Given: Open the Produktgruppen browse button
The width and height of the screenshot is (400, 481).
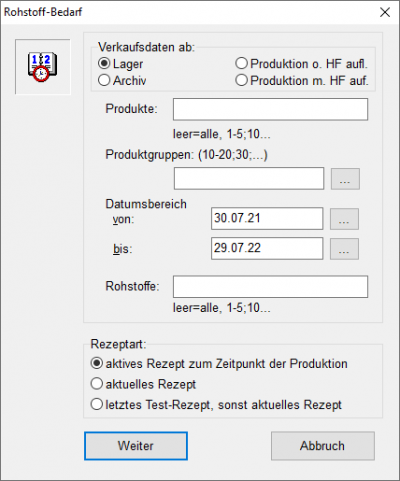Looking at the screenshot, I should click(345, 179).
